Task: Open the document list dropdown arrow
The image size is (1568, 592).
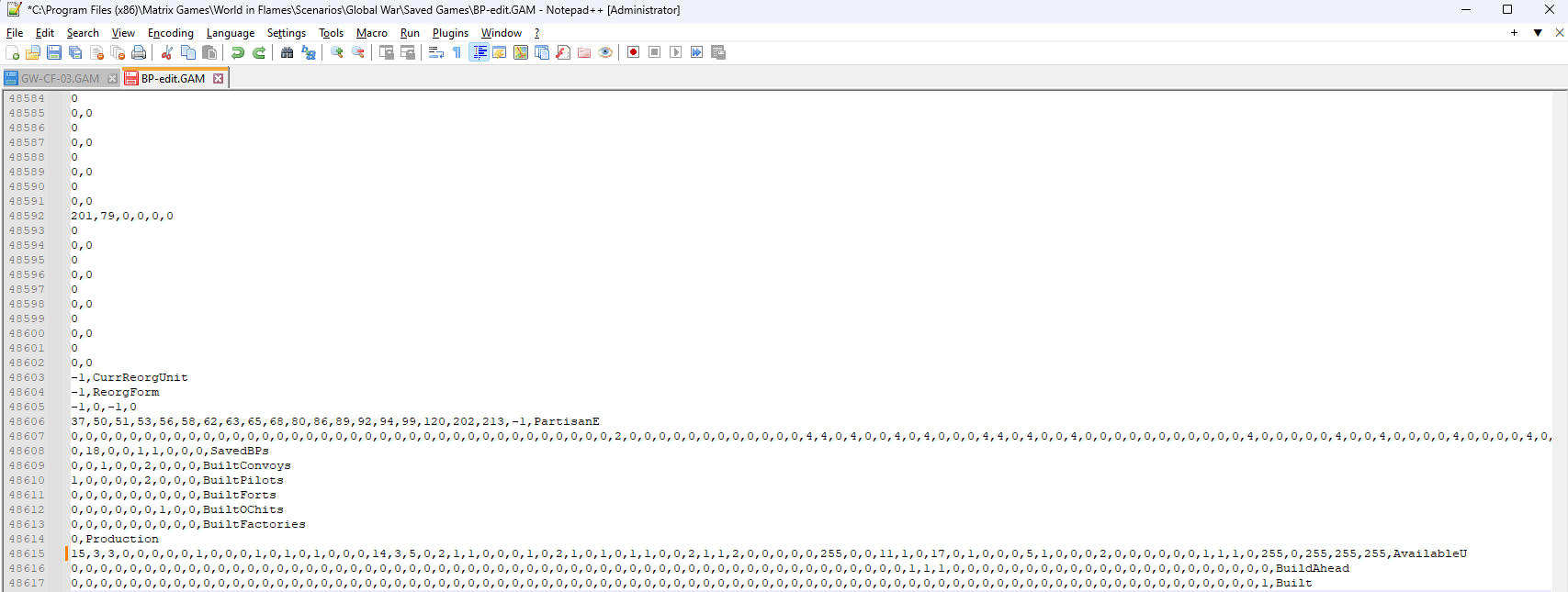Action: pyautogui.click(x=1538, y=33)
